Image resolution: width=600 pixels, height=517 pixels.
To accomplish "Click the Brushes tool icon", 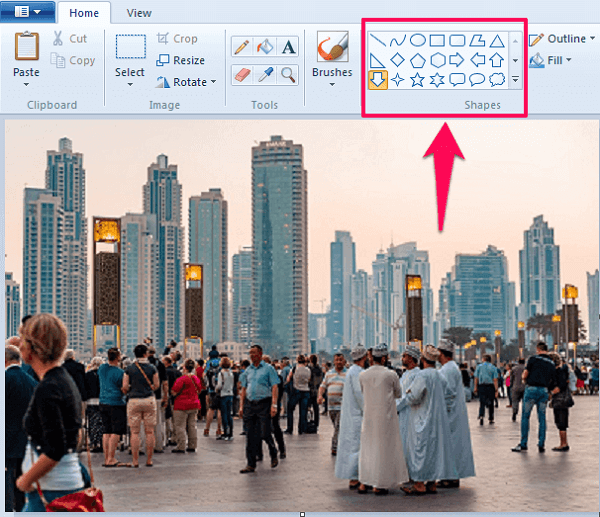I will pyautogui.click(x=333, y=46).
